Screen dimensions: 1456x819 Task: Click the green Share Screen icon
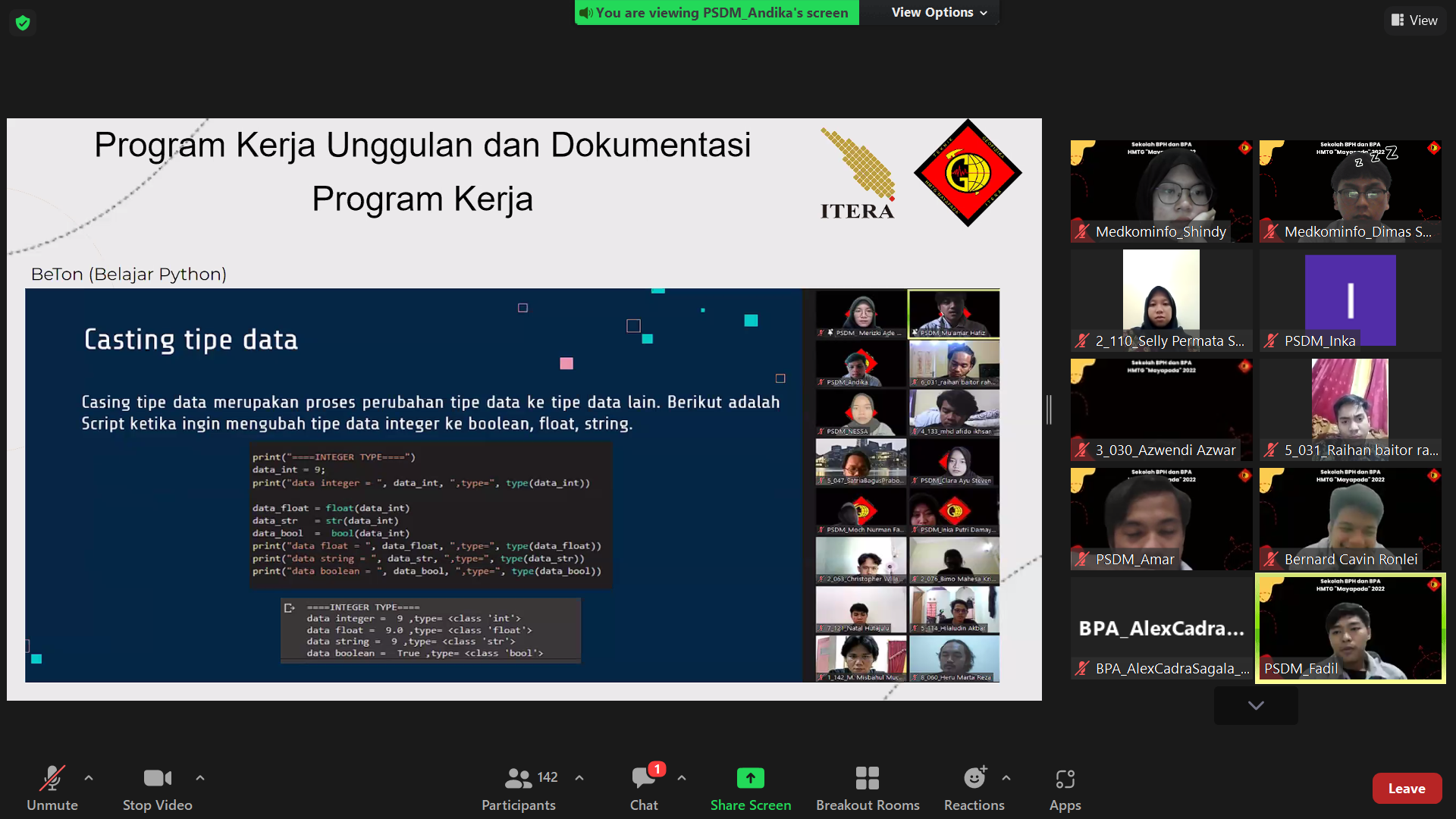pyautogui.click(x=750, y=779)
